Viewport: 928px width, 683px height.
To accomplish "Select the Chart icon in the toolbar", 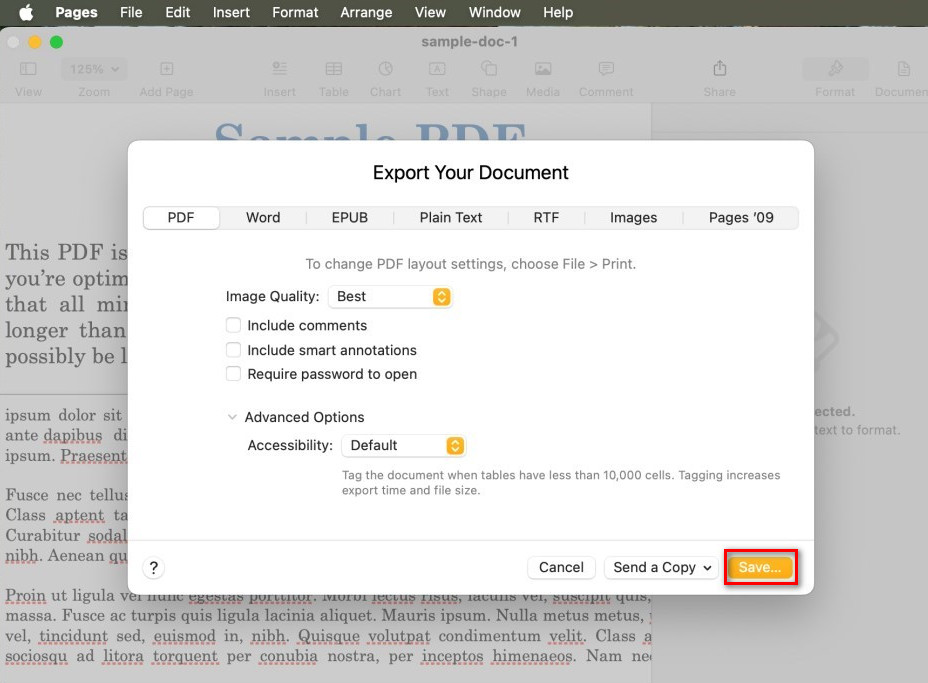I will (385, 68).
